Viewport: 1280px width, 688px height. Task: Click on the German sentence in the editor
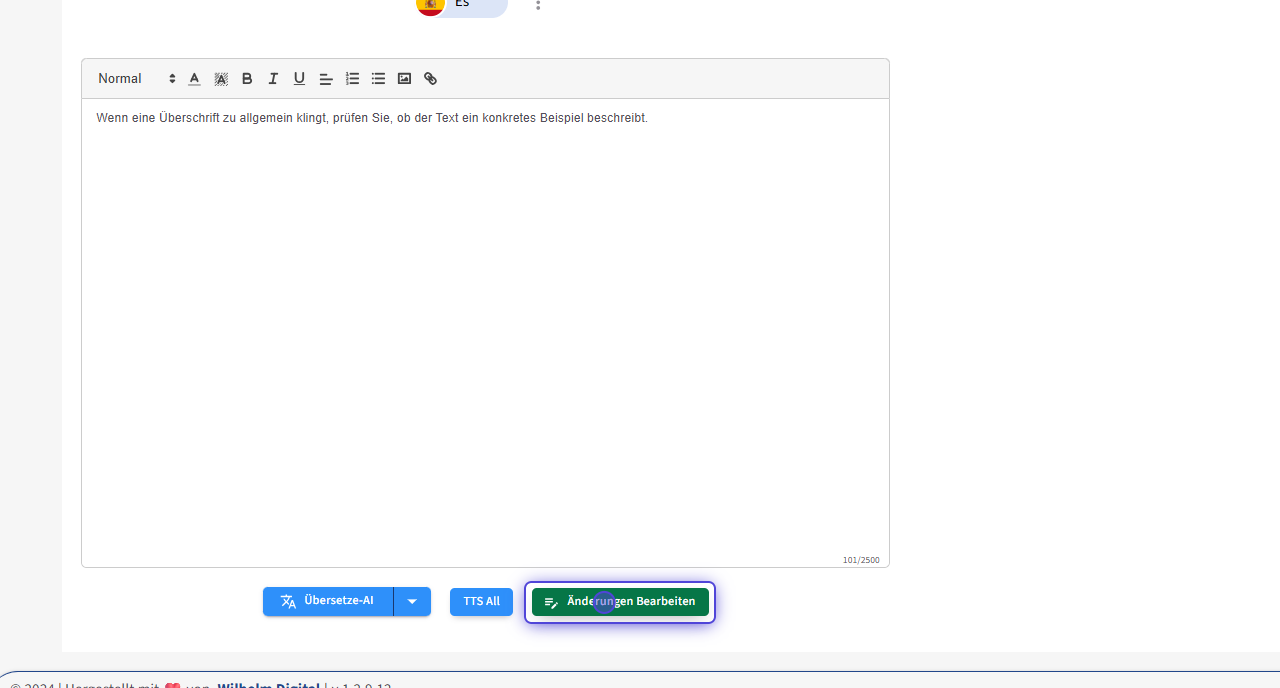371,118
